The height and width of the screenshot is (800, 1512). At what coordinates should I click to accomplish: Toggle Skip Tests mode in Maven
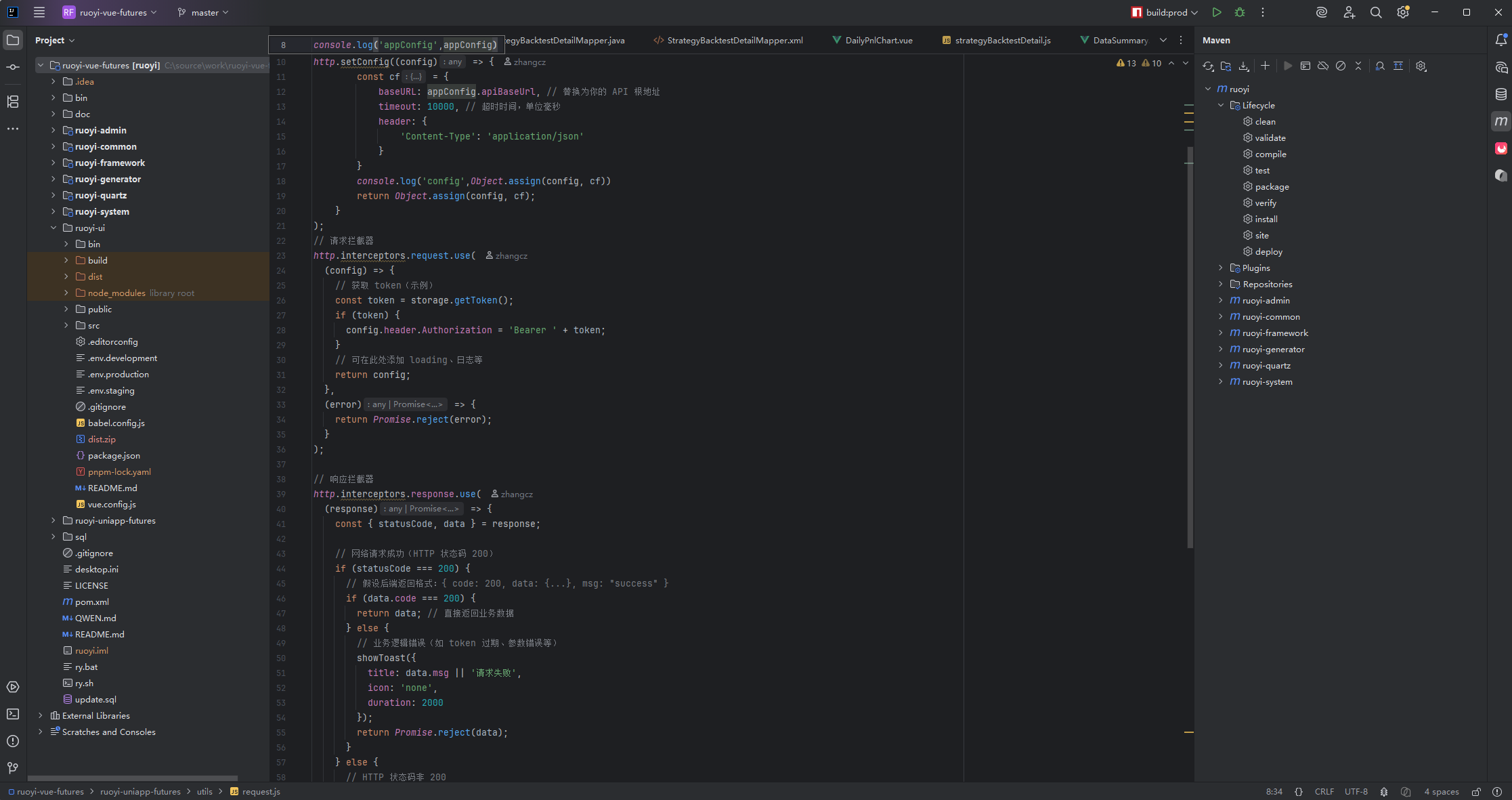click(x=1341, y=66)
